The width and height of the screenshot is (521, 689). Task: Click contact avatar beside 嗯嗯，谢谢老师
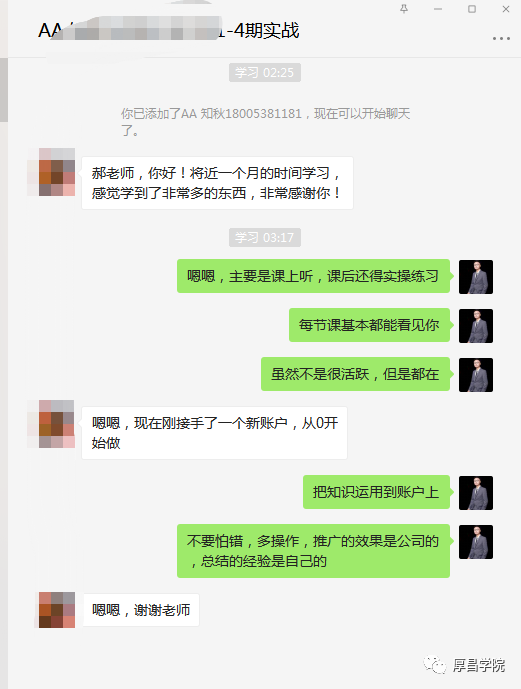tap(57, 610)
